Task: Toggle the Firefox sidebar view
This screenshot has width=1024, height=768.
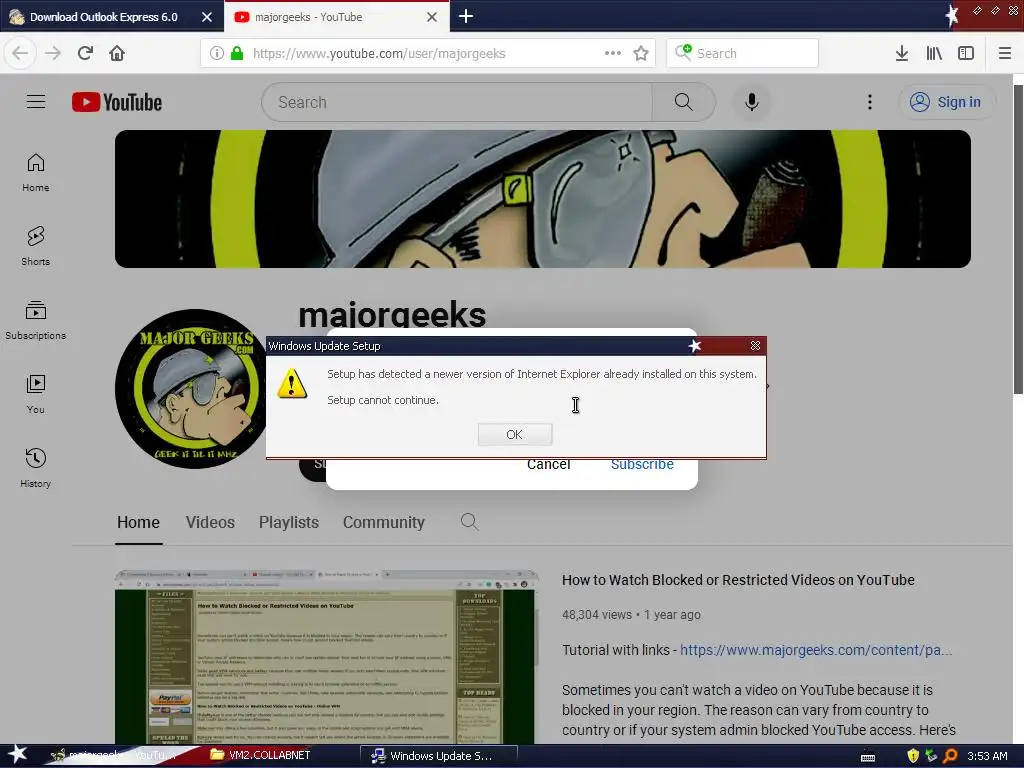Action: point(966,53)
